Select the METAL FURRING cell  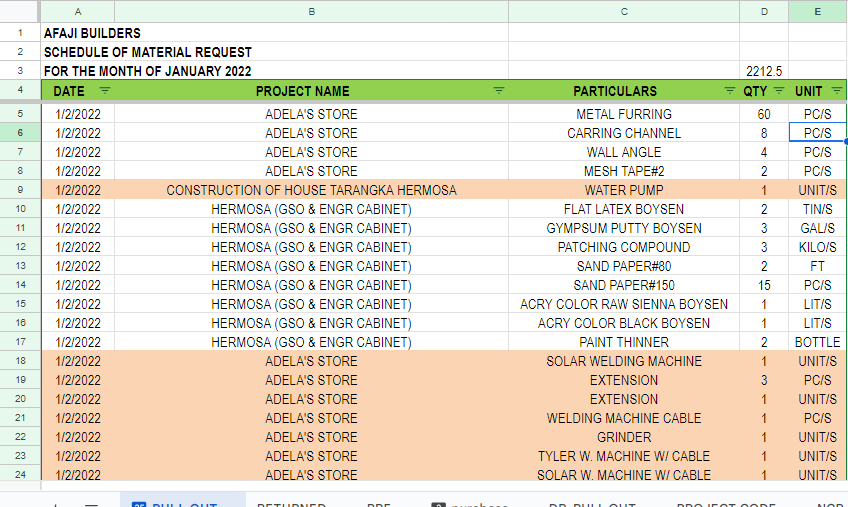[624, 114]
